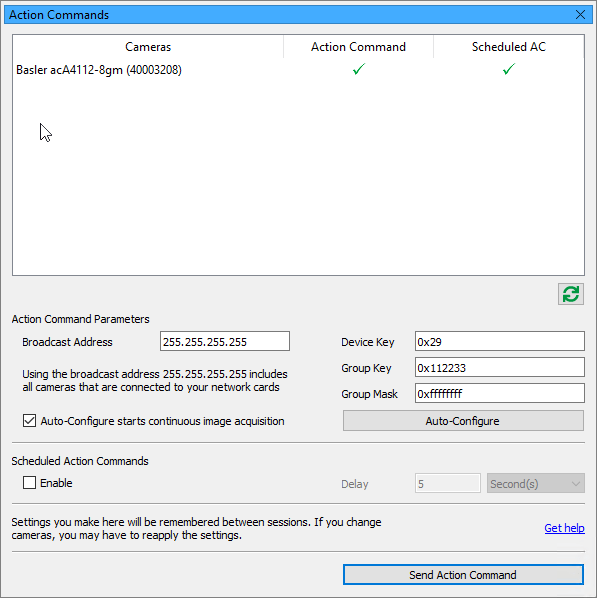This screenshot has height=598, width=597.
Task: Close the Action Commands dialog
Action: 580,15
